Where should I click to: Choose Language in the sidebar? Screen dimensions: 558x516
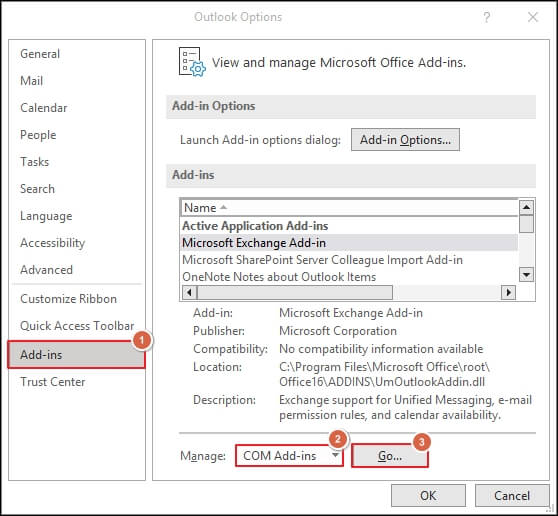46,216
